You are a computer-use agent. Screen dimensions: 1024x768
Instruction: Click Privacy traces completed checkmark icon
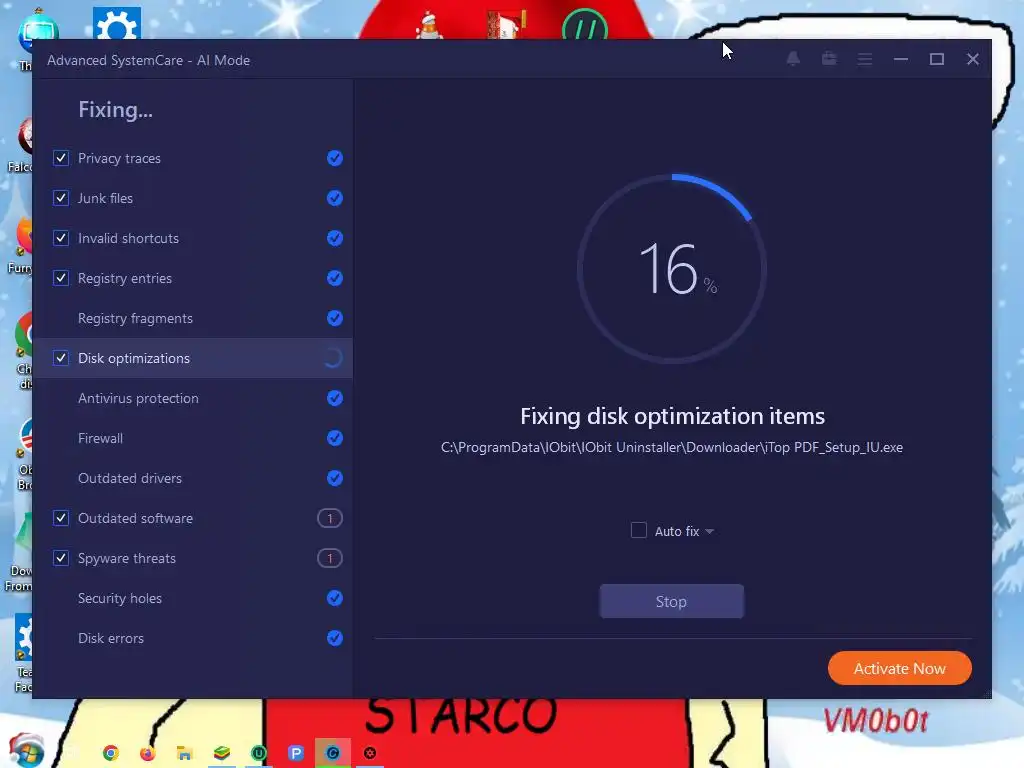click(x=334, y=158)
